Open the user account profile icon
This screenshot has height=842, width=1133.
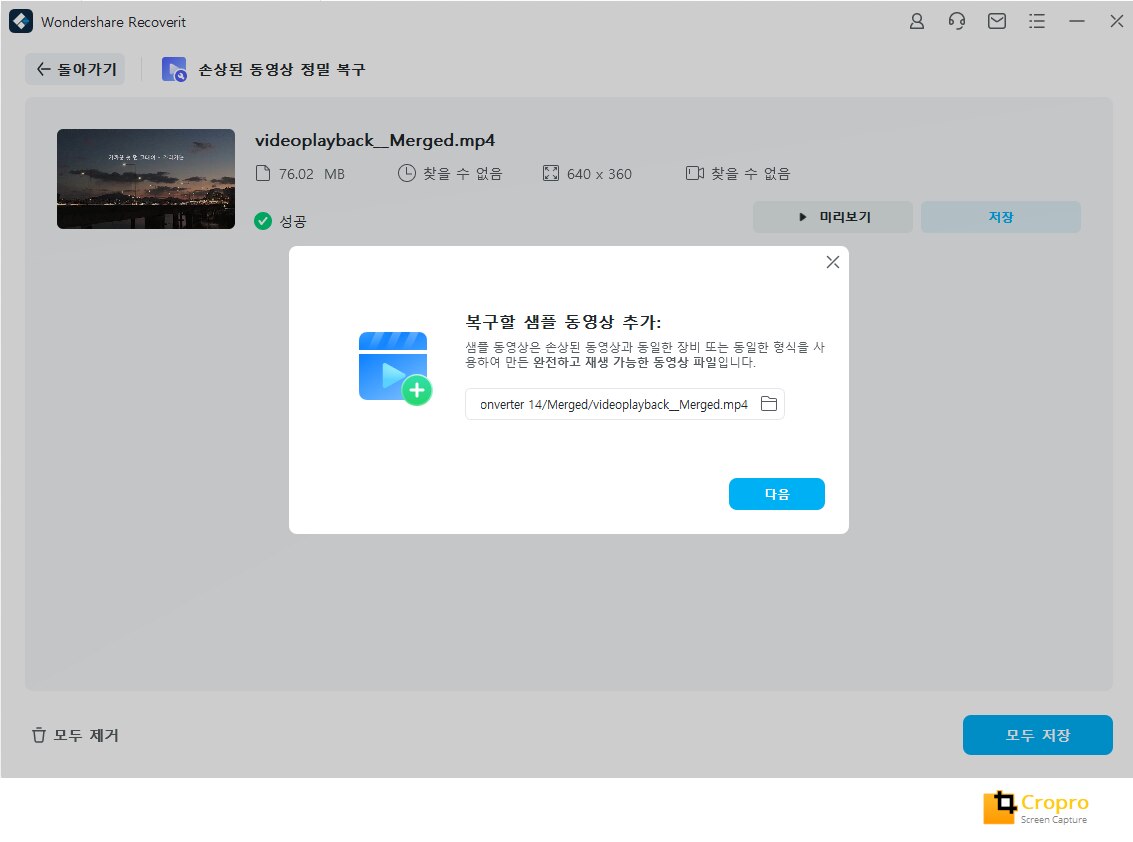tap(916, 22)
